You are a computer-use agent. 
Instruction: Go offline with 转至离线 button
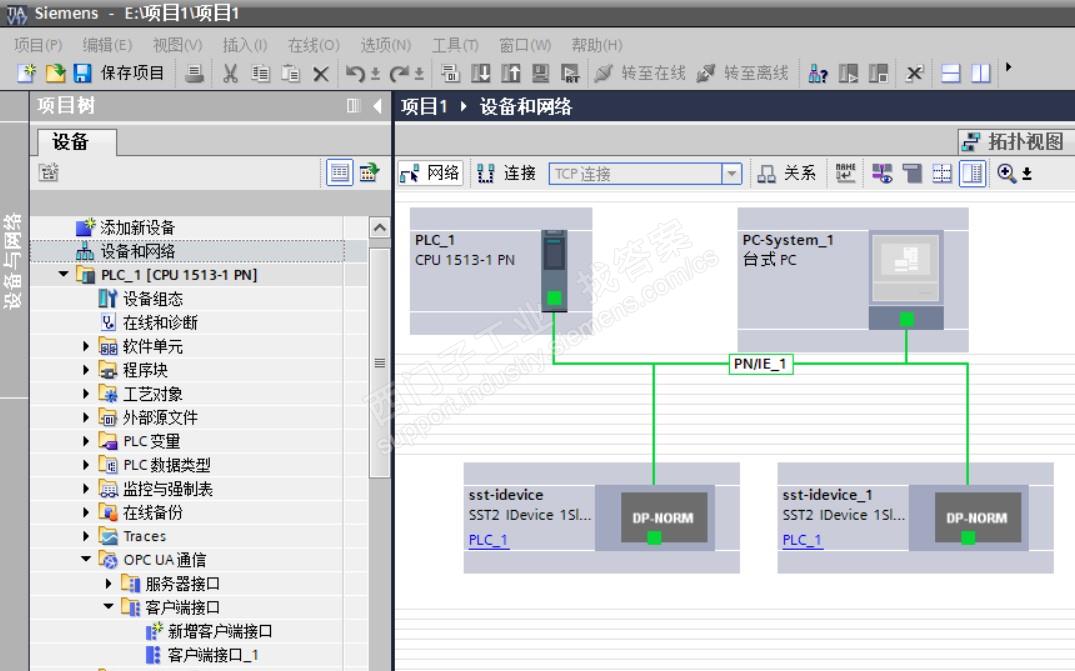coord(742,73)
